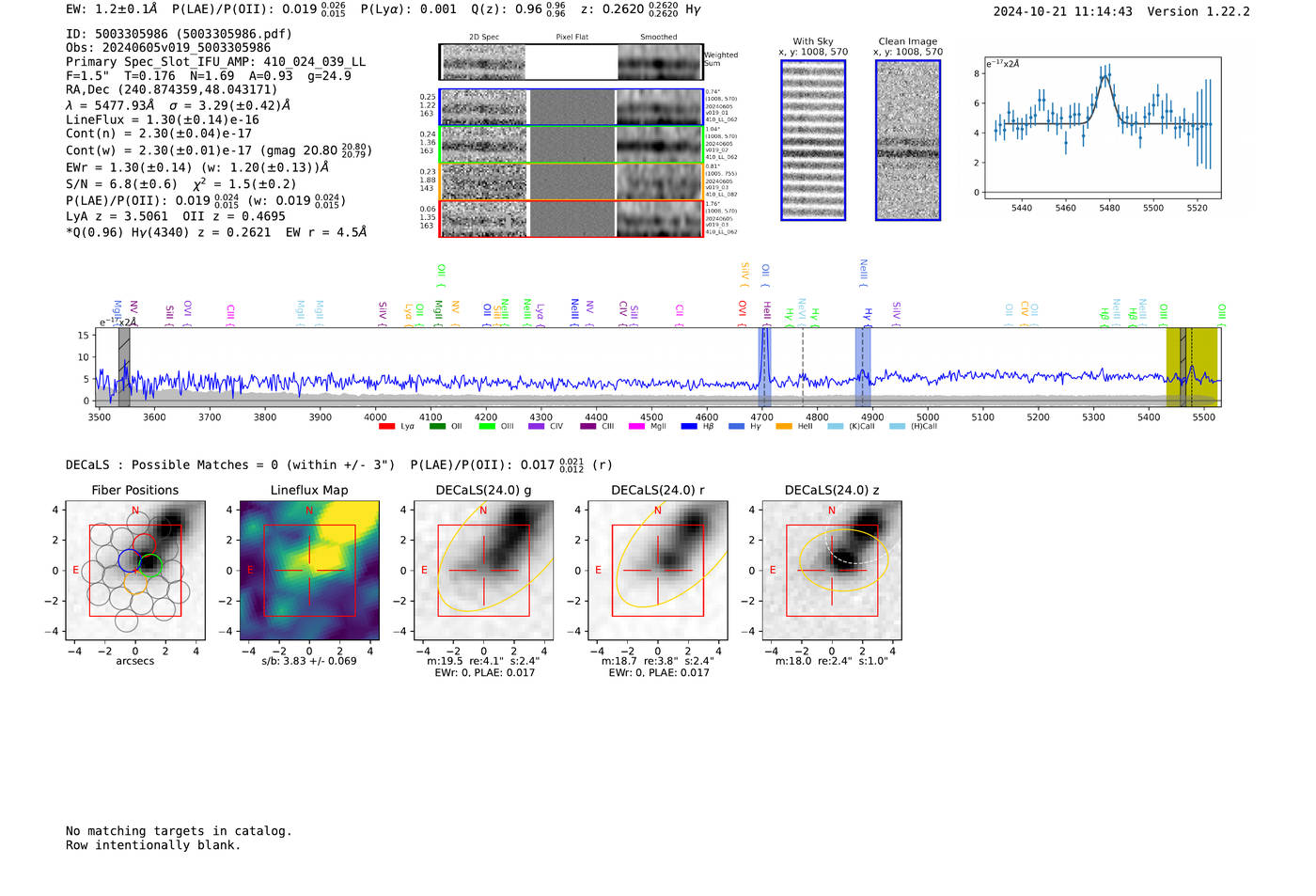This screenshot has height=896, width=1316.
Task: Click the lime OIII legend swatch
Action: click(487, 427)
